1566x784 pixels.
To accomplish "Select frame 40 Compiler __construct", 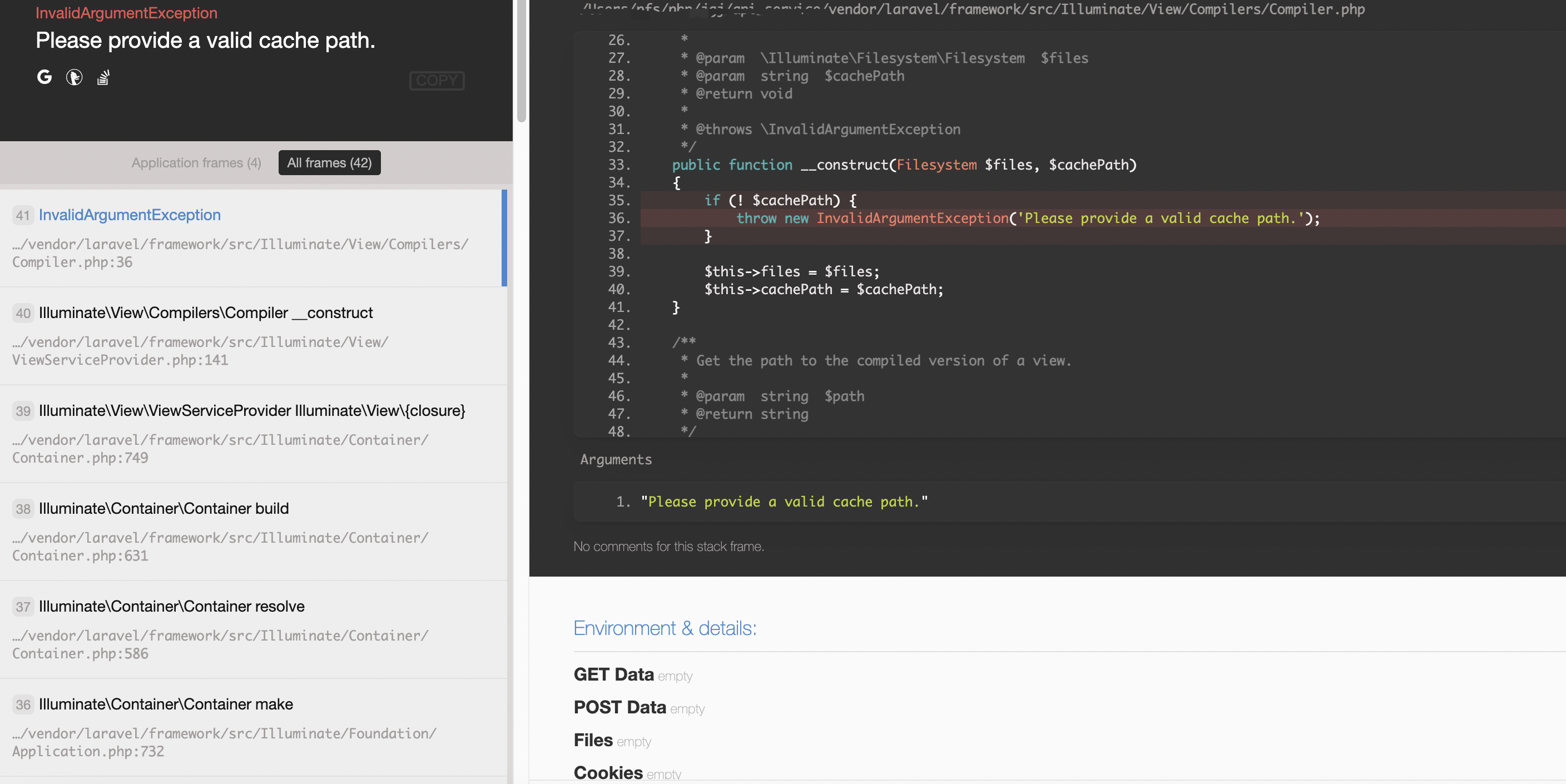I will pos(205,313).
